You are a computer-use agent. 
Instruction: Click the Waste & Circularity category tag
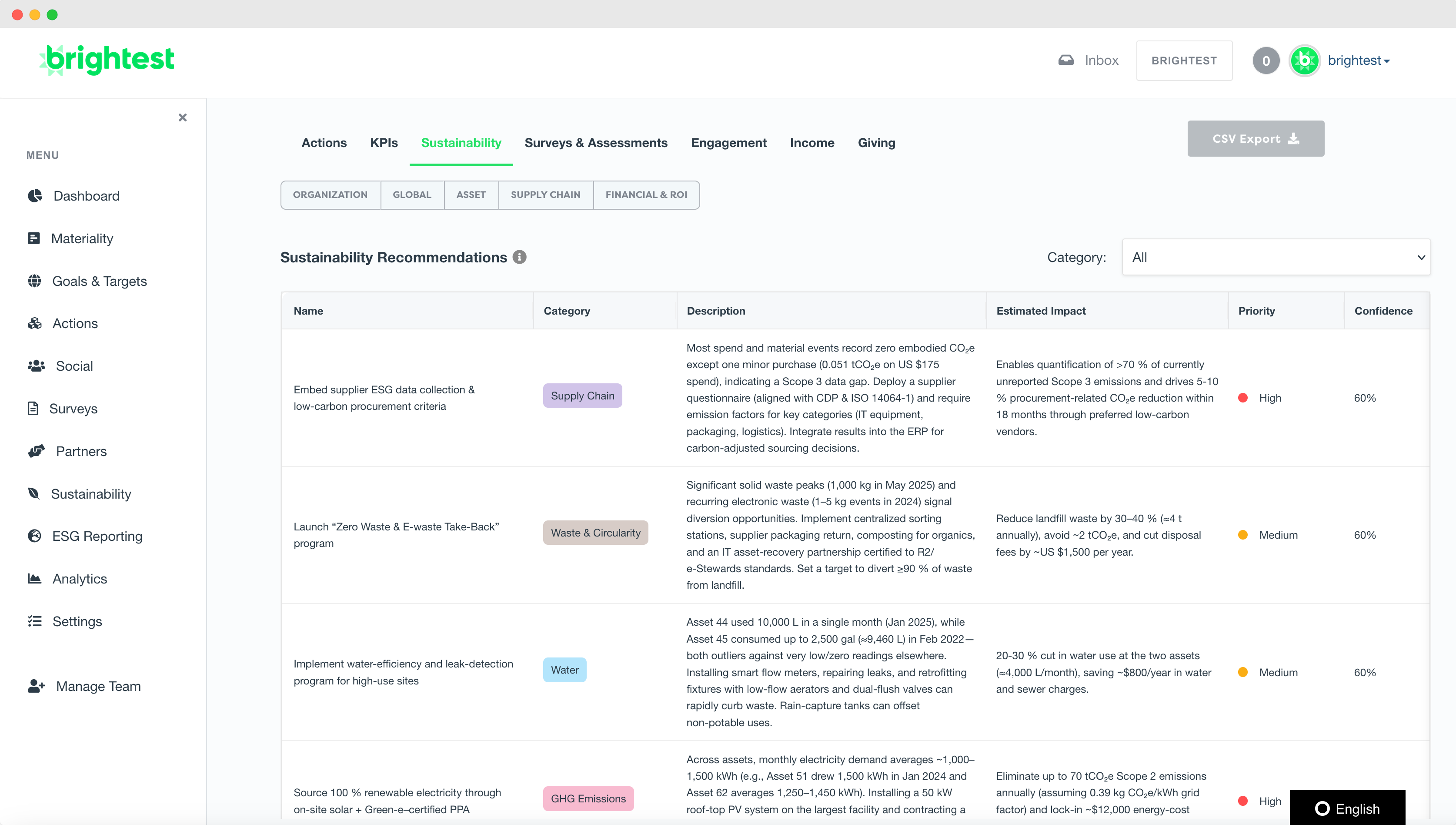click(x=595, y=533)
